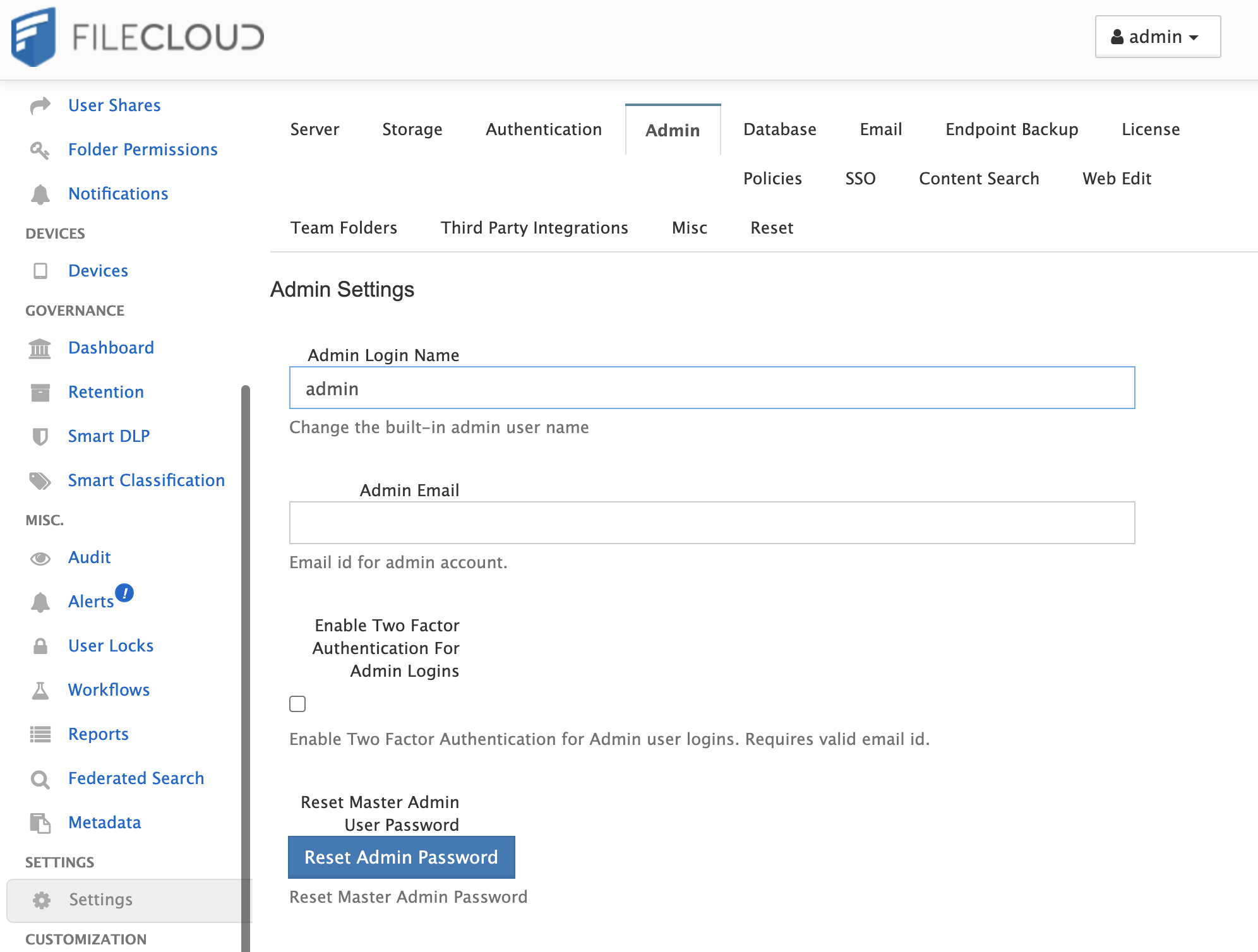1258x952 pixels.
Task: Open the License tab
Action: [x=1151, y=129]
